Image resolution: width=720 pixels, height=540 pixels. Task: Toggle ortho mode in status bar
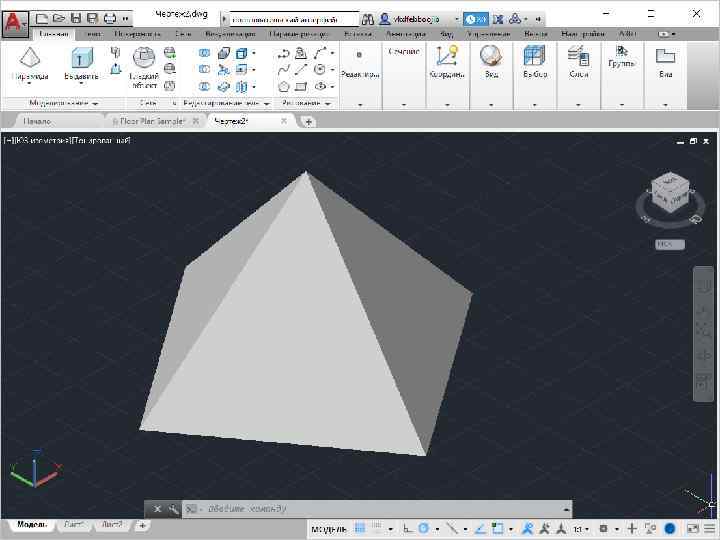tap(407, 529)
